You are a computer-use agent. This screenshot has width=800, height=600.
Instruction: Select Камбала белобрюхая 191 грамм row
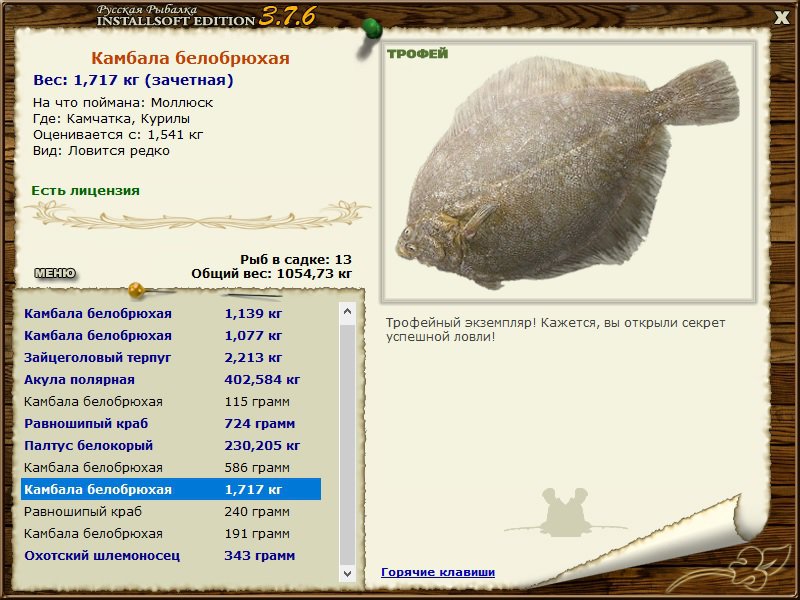click(x=171, y=533)
